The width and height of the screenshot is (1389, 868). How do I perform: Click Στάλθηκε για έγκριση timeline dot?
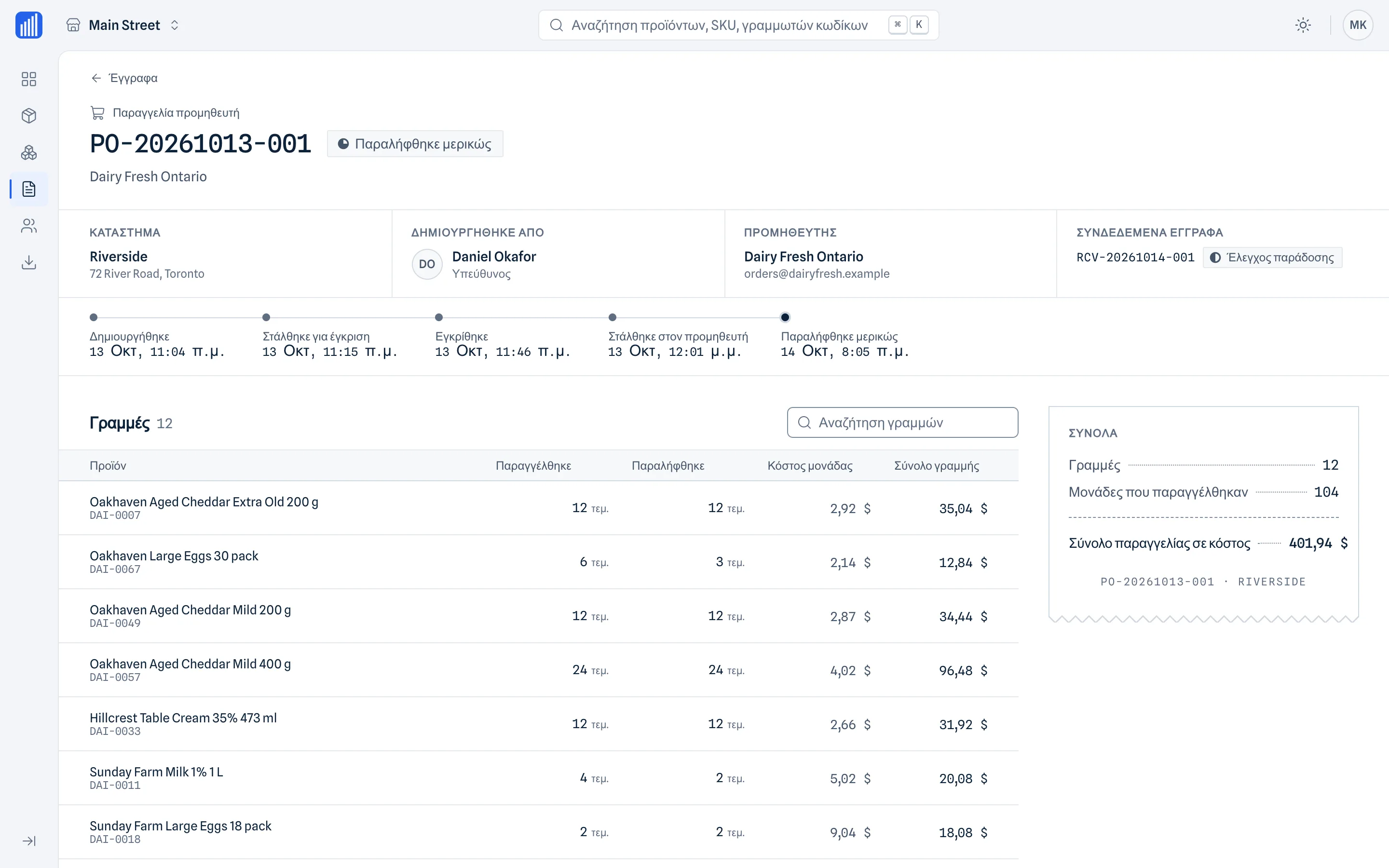(266, 317)
